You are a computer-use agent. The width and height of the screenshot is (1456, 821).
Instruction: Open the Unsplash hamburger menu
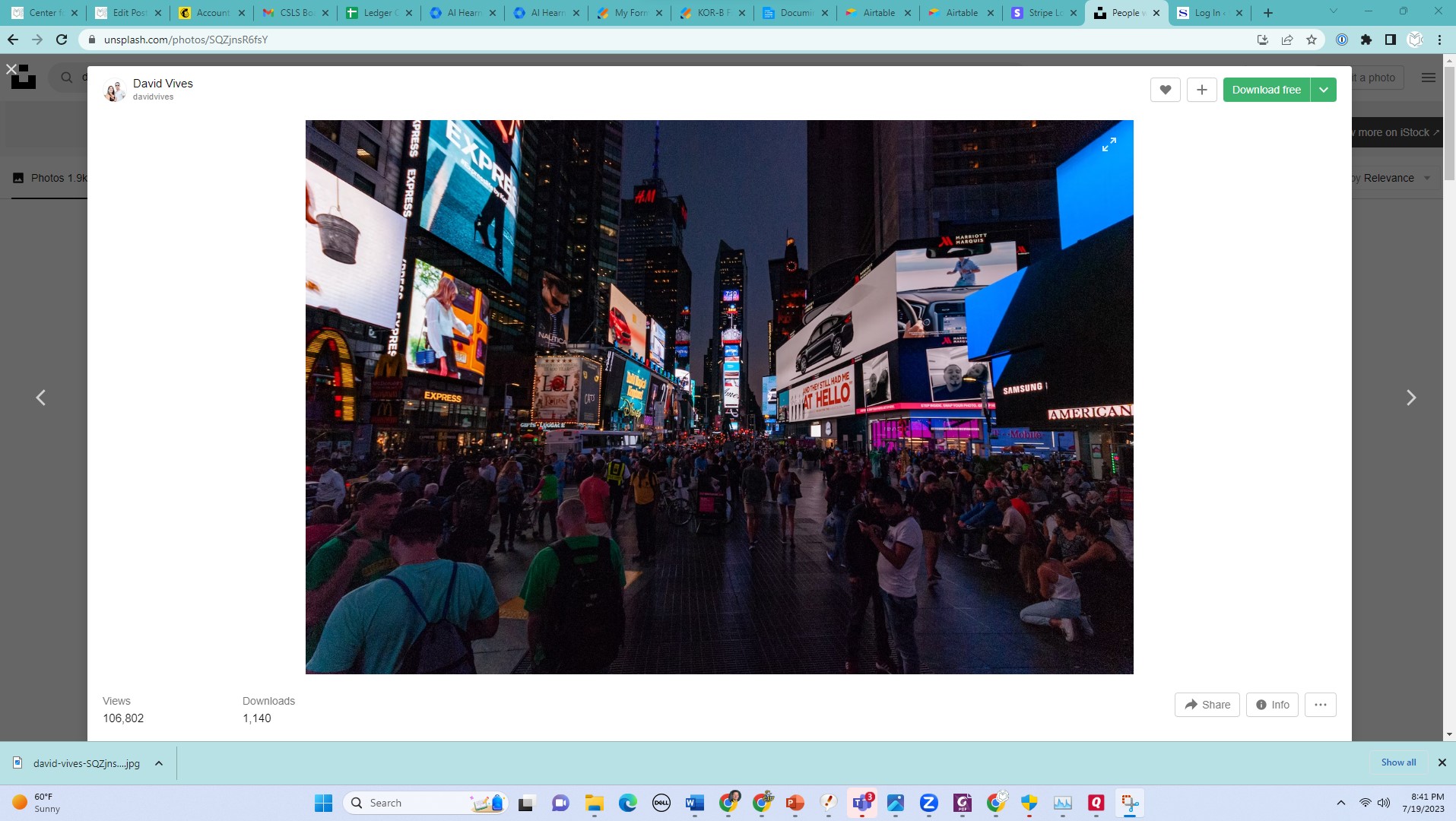[1428, 78]
